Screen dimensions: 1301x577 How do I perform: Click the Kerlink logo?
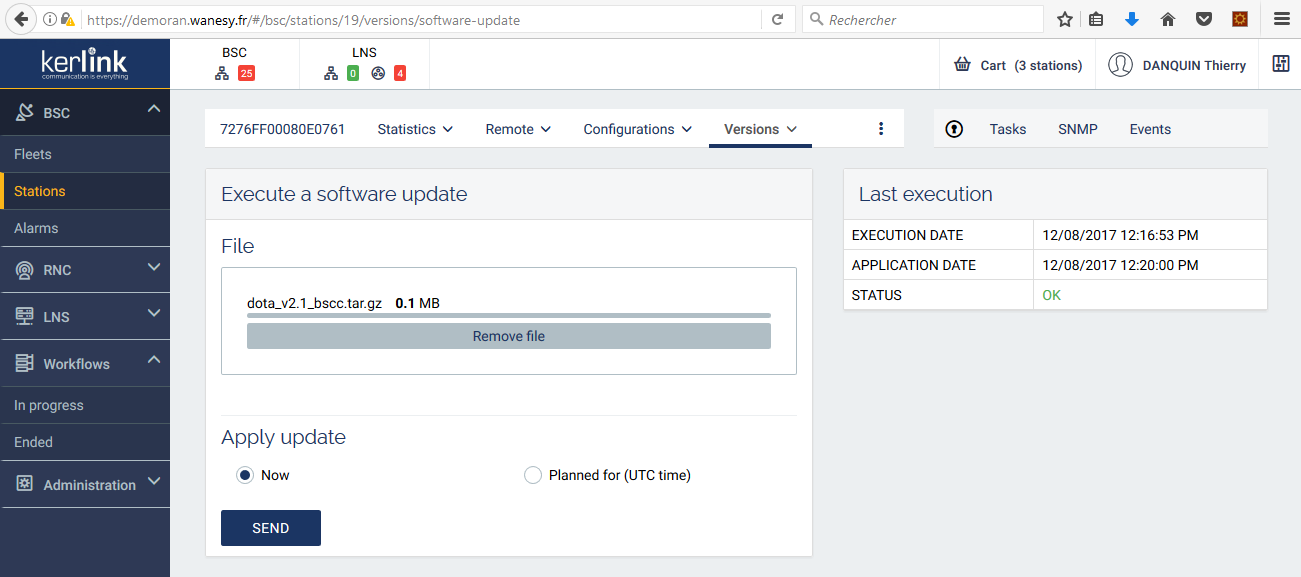(x=84, y=65)
